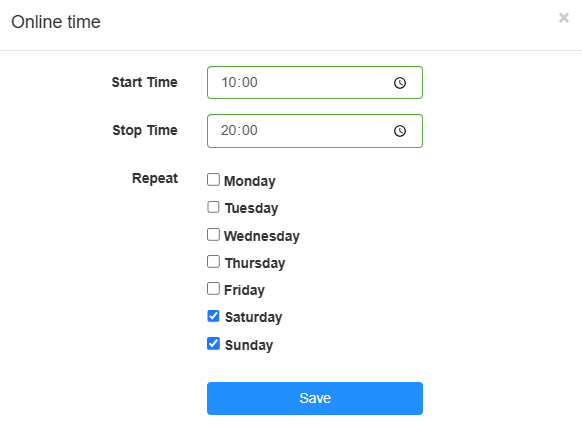Click the Tuesday label text
582x438 pixels.
tap(251, 208)
